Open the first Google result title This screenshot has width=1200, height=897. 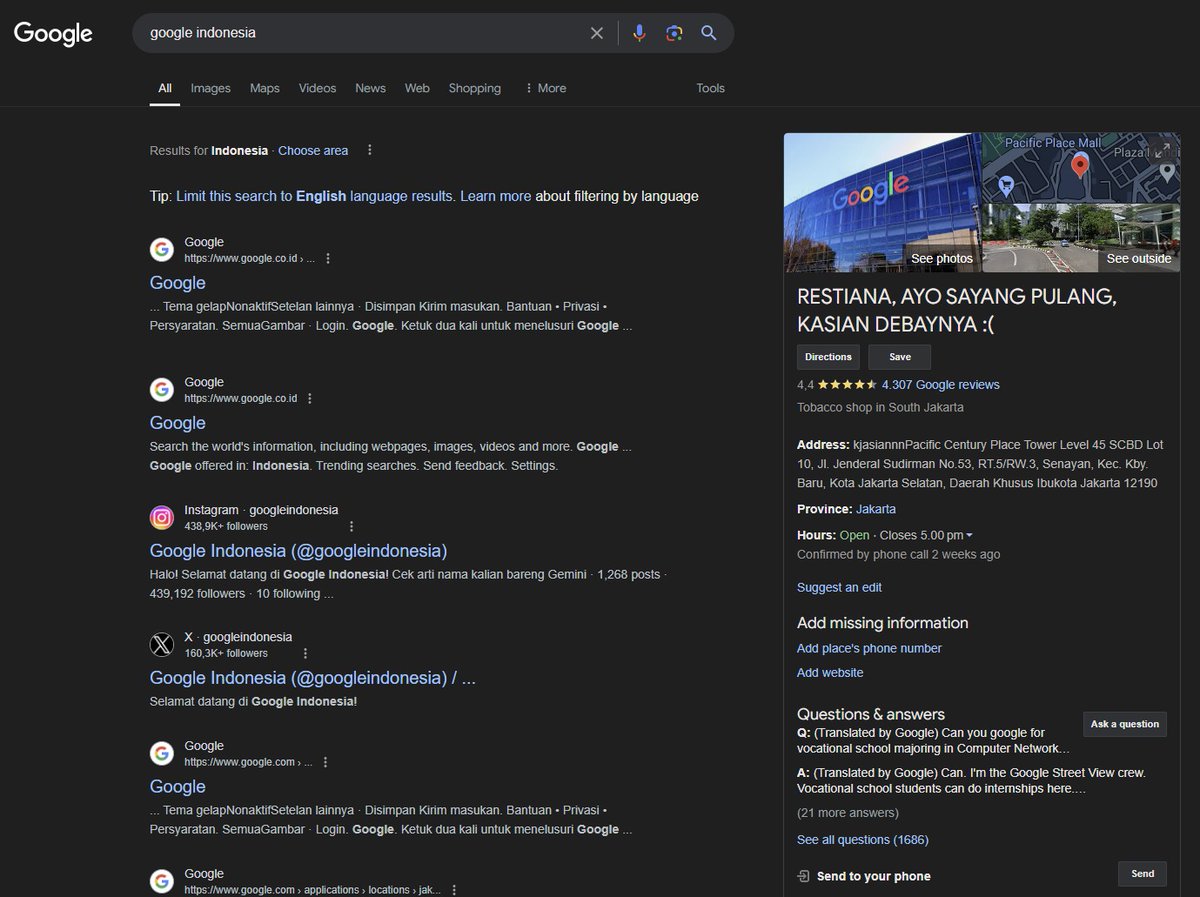(x=178, y=283)
